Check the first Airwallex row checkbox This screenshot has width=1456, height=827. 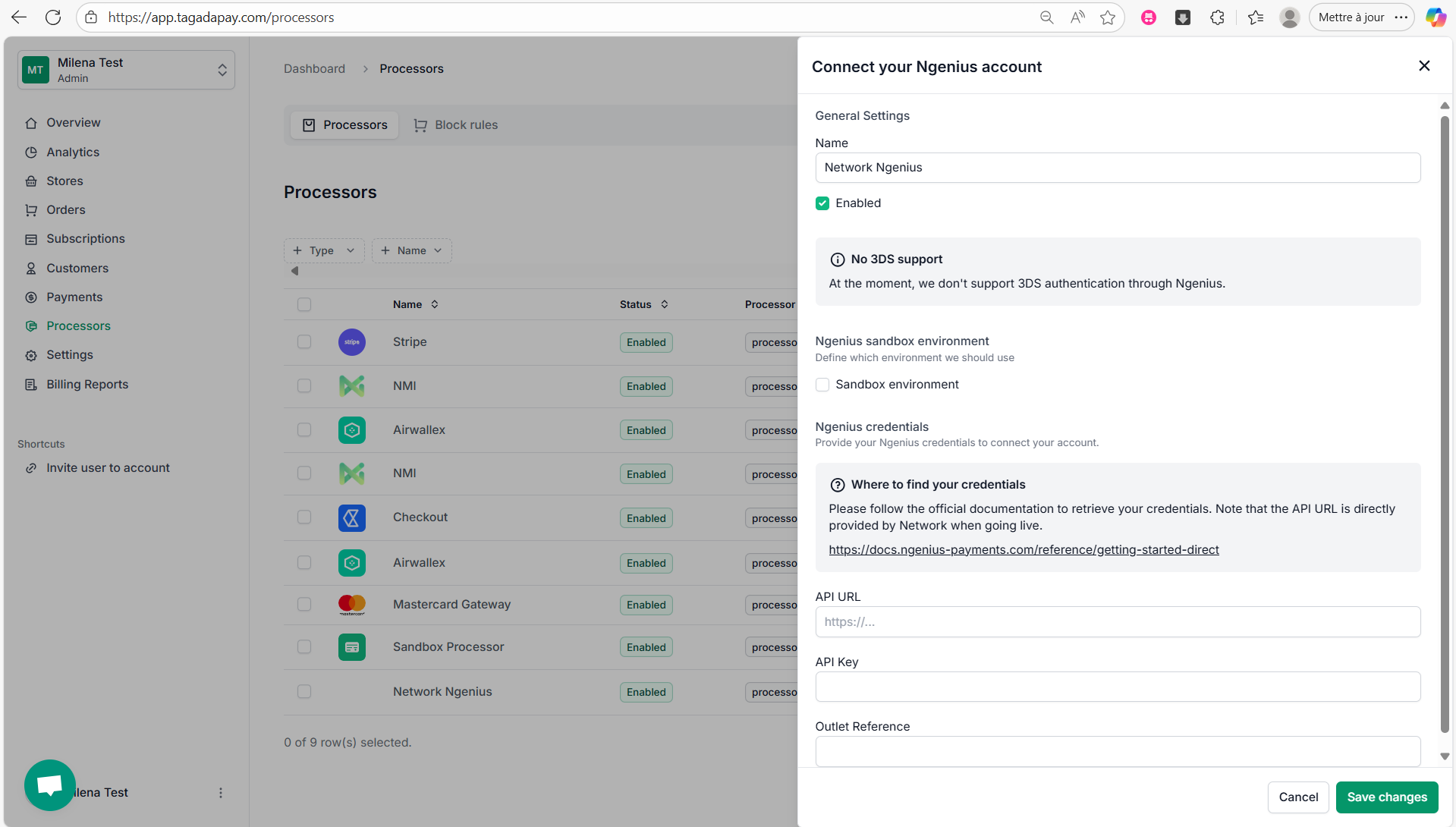(304, 429)
